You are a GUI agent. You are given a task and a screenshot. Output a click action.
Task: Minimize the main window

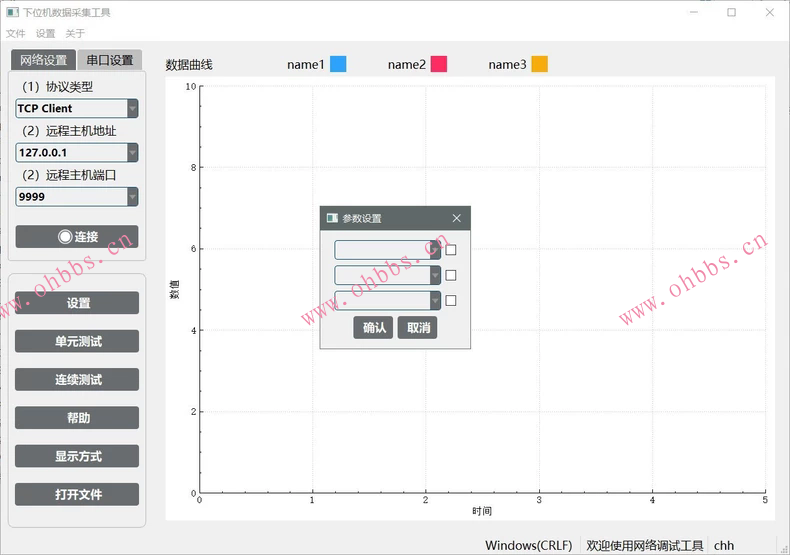[x=694, y=12]
